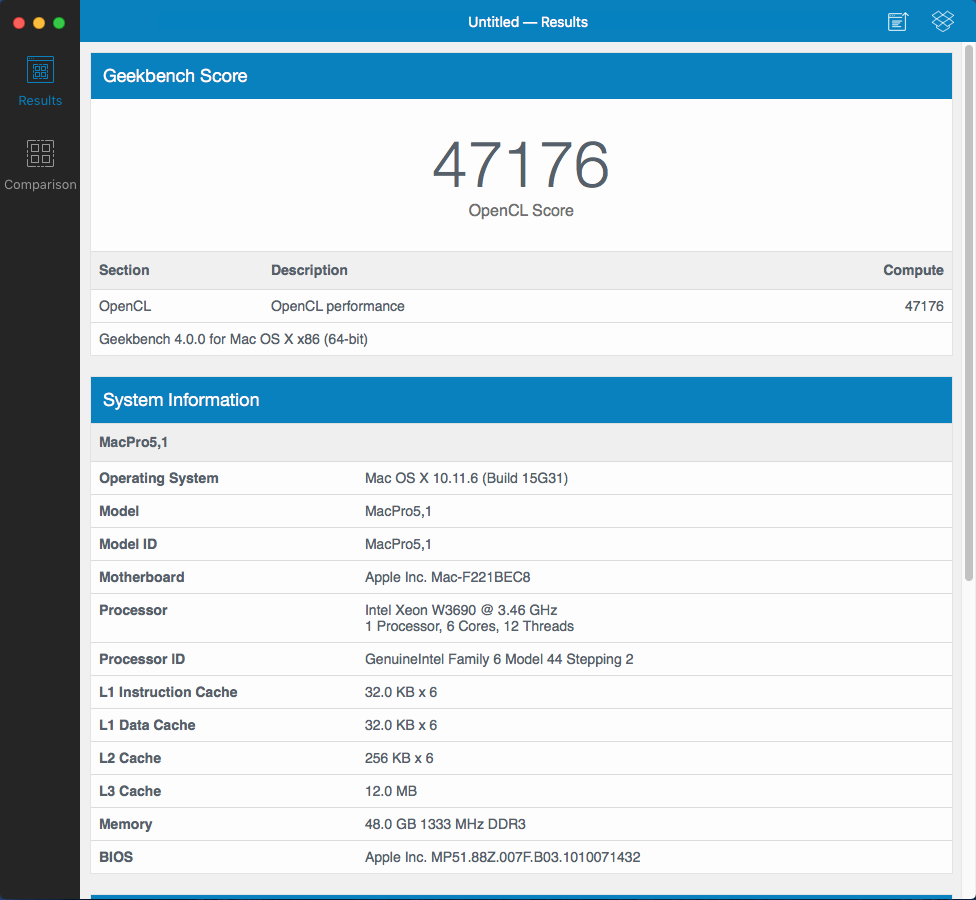Image resolution: width=976 pixels, height=900 pixels.
Task: Click the System Information header
Action: 521,400
